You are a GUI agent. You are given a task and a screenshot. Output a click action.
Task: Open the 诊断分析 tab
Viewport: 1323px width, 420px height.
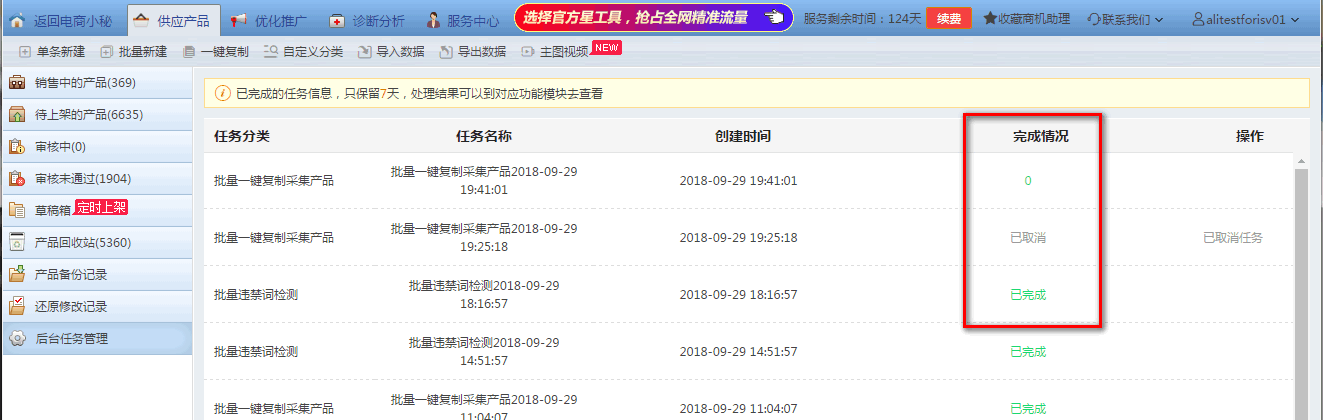pyautogui.click(x=366, y=19)
